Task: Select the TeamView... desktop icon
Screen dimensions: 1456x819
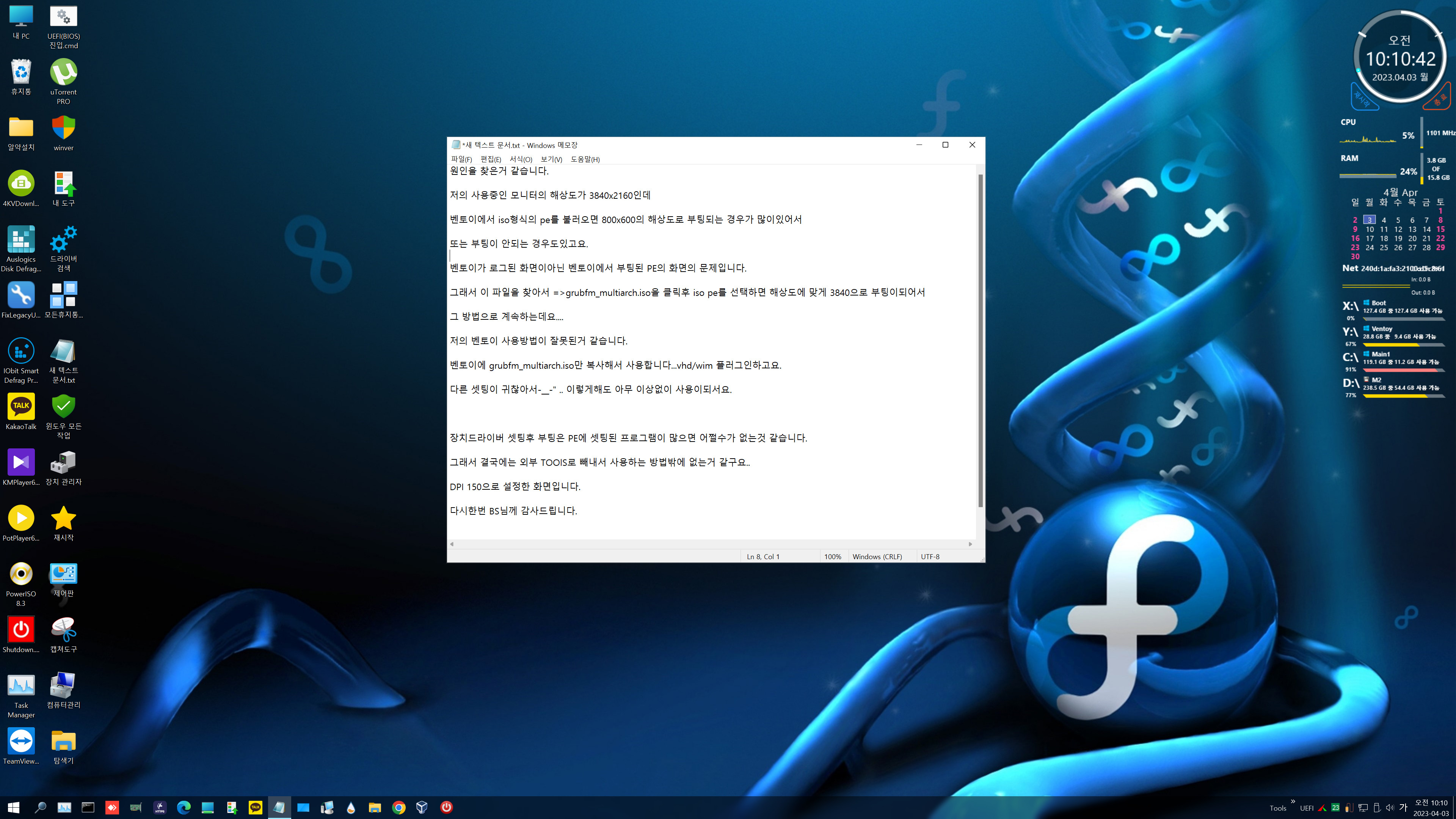Action: click(x=21, y=747)
